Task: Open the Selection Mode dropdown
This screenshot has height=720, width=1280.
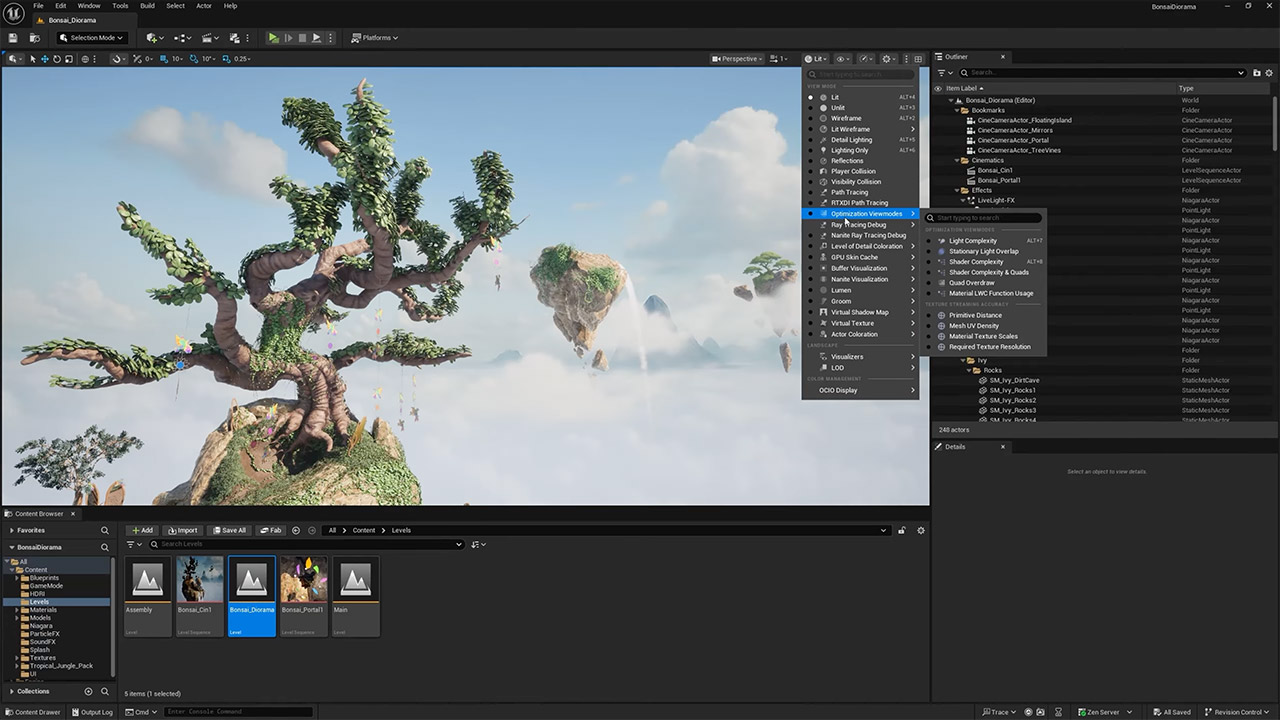Action: tap(91, 38)
